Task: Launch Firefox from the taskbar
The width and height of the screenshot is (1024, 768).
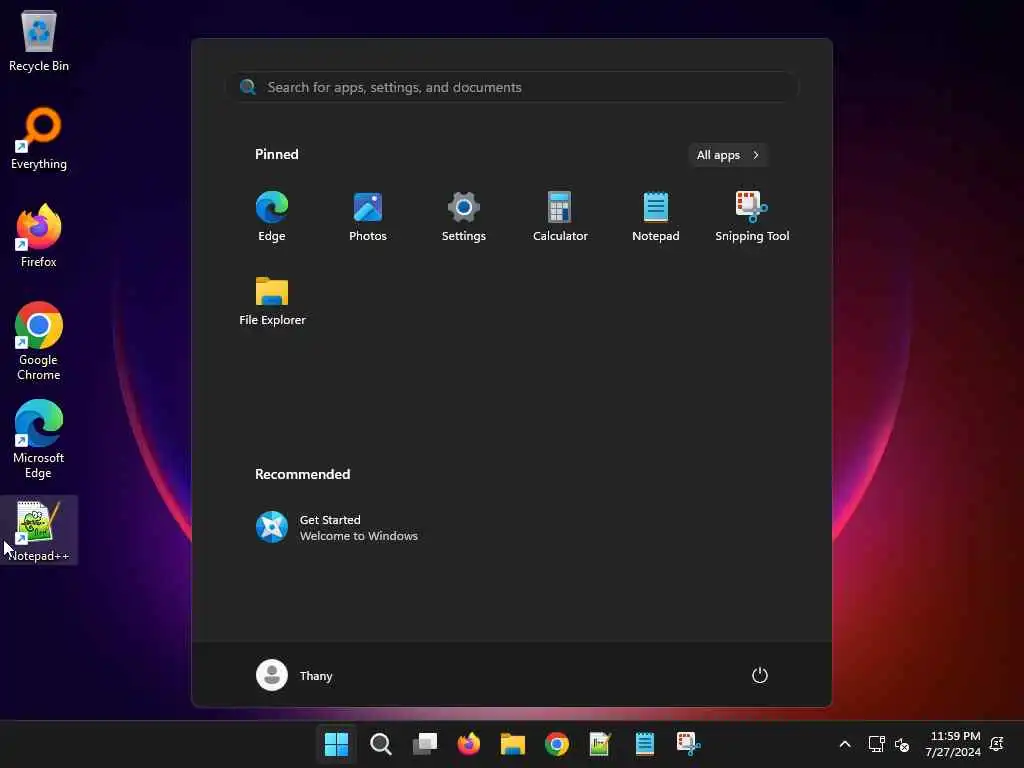Action: click(x=468, y=744)
